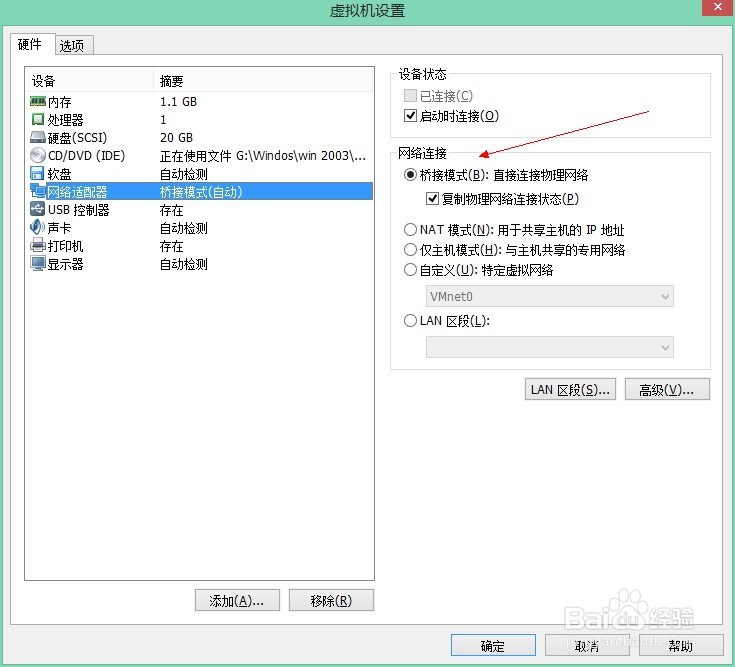Open 高级(V)... network settings
The width and height of the screenshot is (735, 667).
[667, 390]
